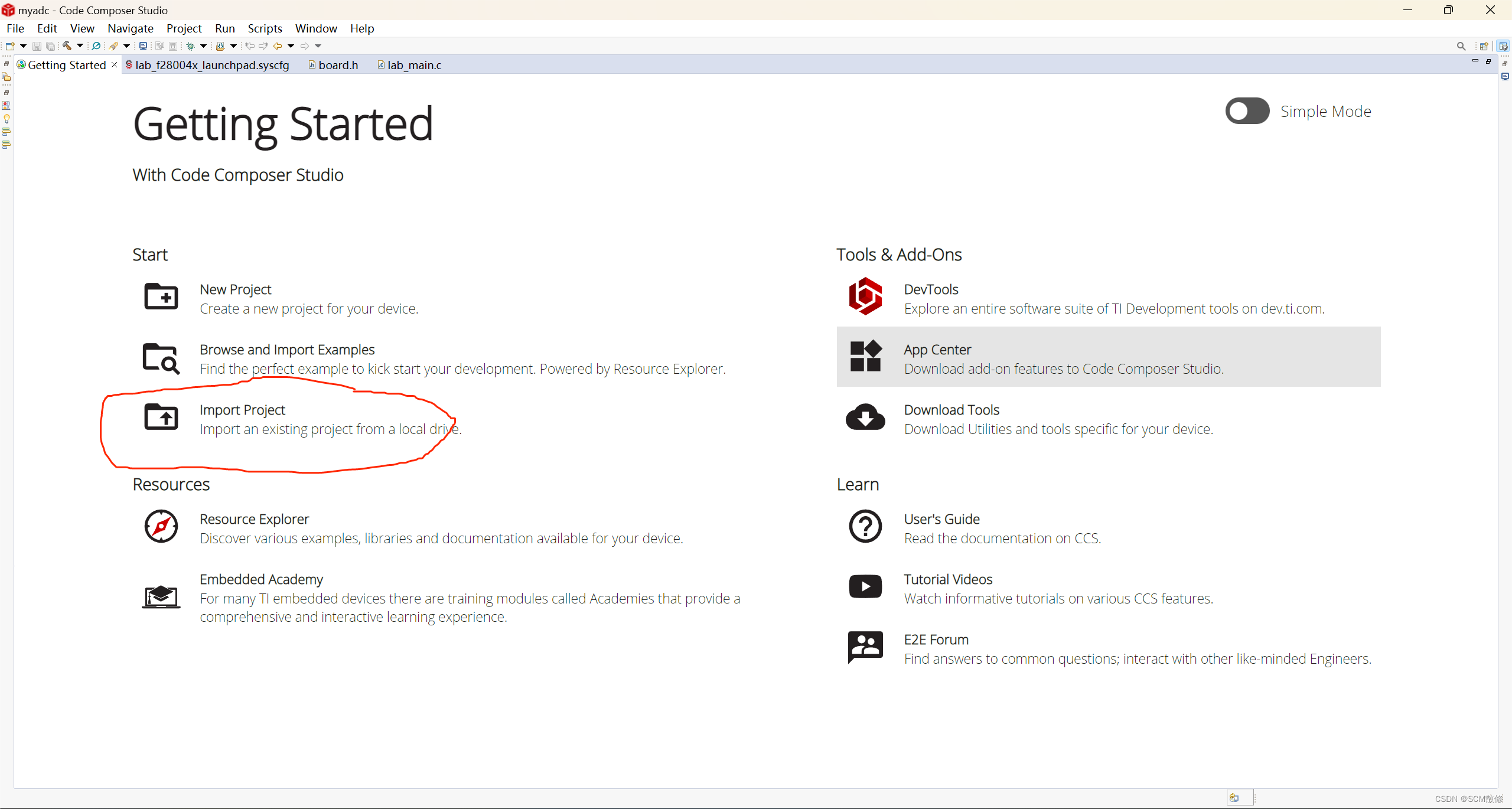Switch to the lab_main.c tab
1512x809 pixels.
[413, 65]
